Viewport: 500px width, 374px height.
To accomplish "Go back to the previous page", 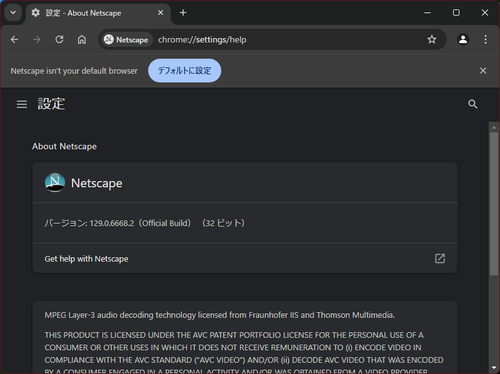I will click(14, 40).
